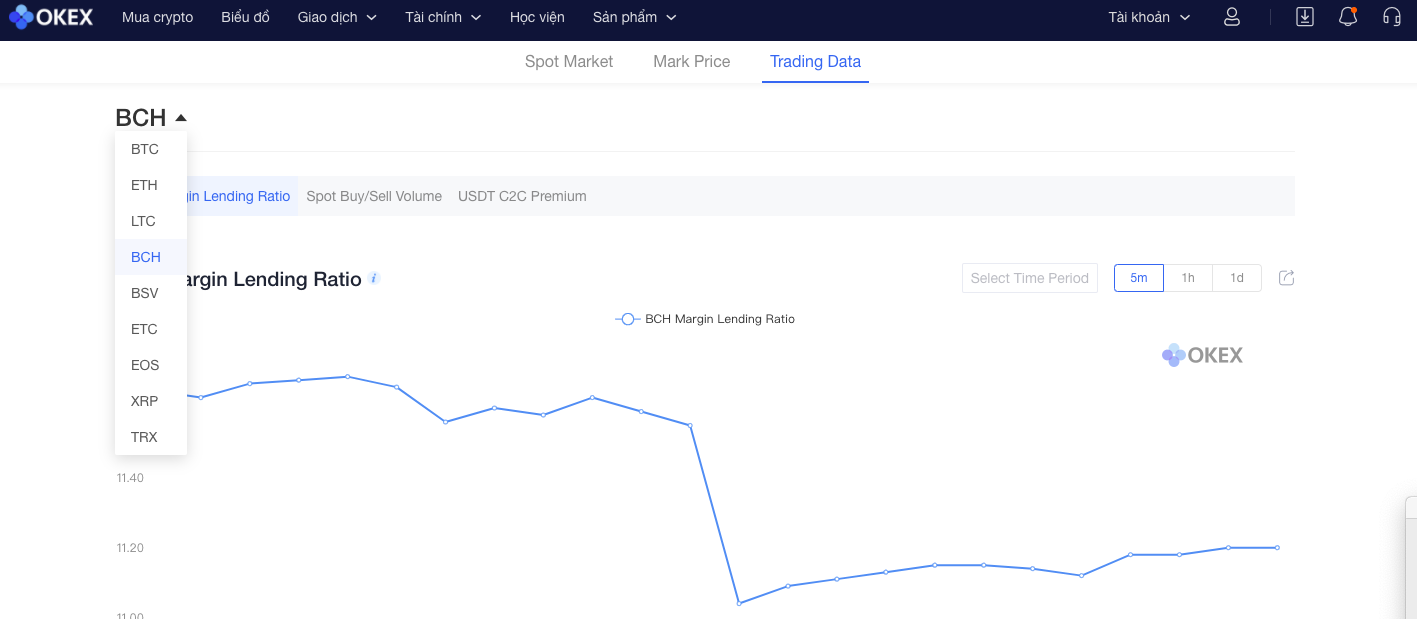Choose ETH from the coin list
The height and width of the screenshot is (619, 1417).
tap(151, 185)
